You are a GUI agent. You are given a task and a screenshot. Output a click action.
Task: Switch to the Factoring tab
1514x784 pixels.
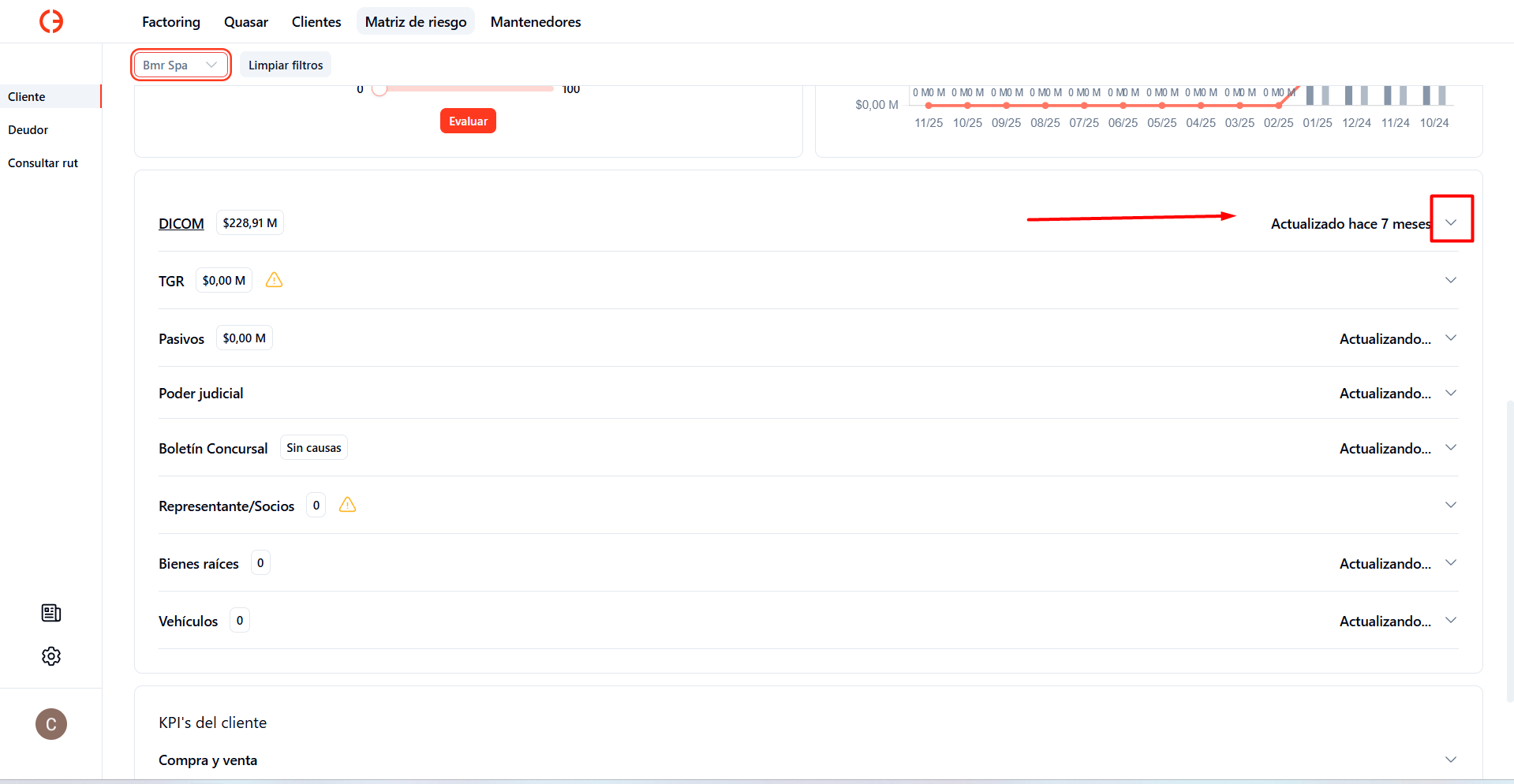[x=170, y=21]
